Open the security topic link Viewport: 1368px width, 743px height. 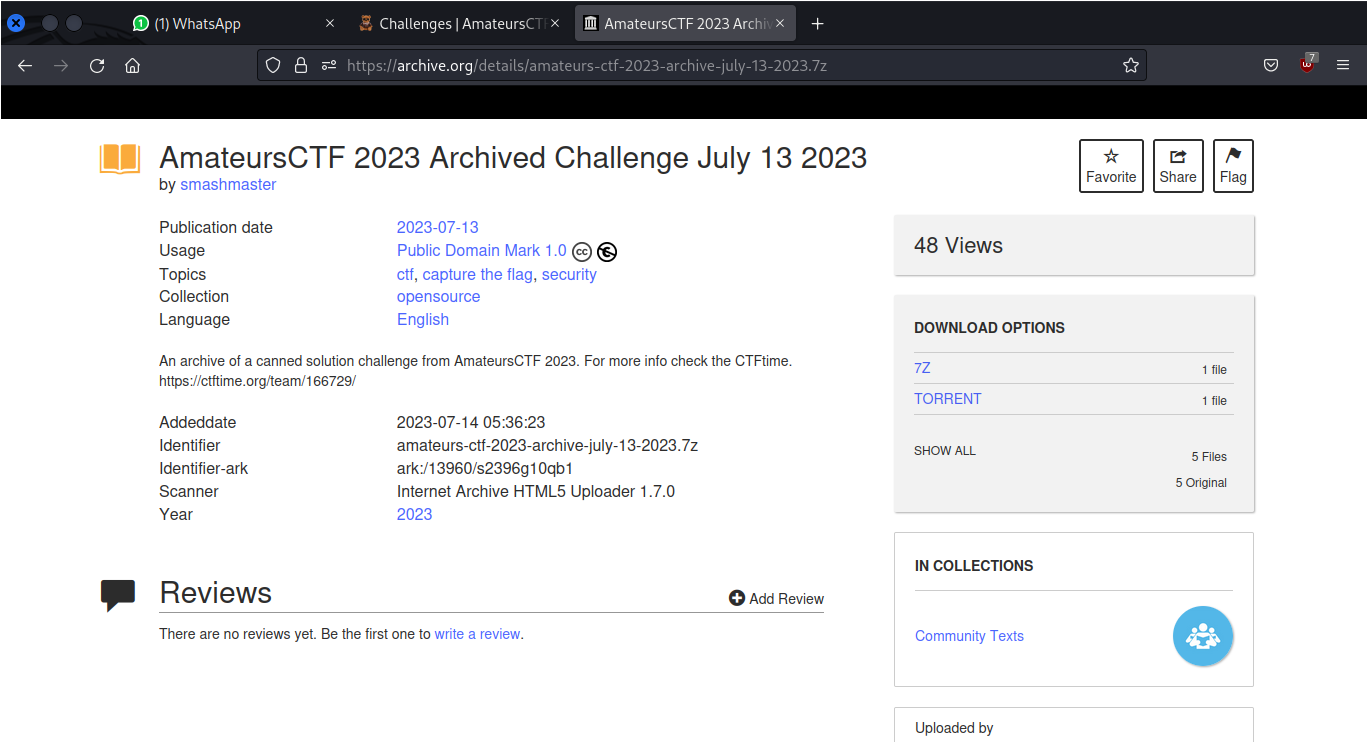[x=569, y=274]
